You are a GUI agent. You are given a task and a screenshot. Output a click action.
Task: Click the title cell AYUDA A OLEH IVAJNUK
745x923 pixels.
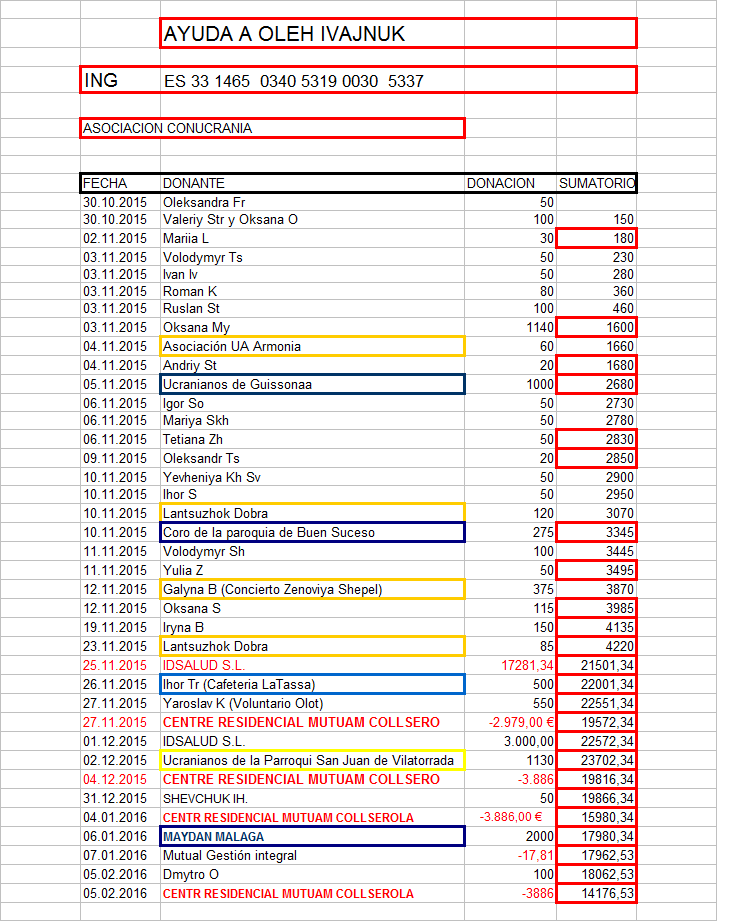click(397, 34)
